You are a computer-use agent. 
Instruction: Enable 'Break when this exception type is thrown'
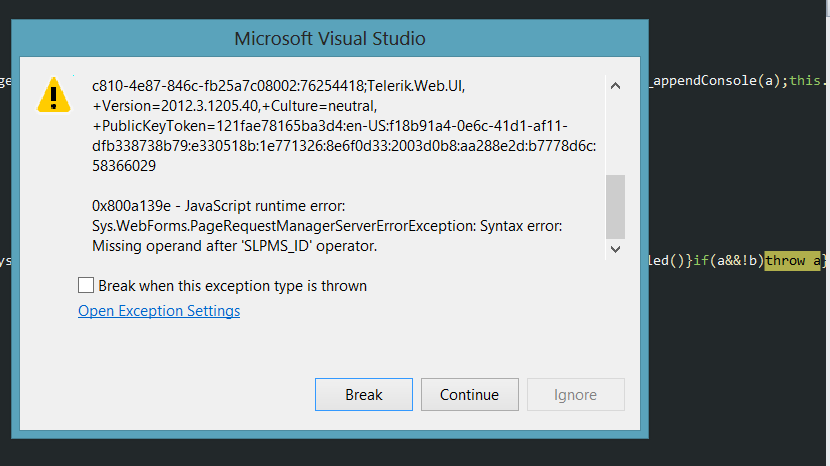pyautogui.click(x=87, y=286)
